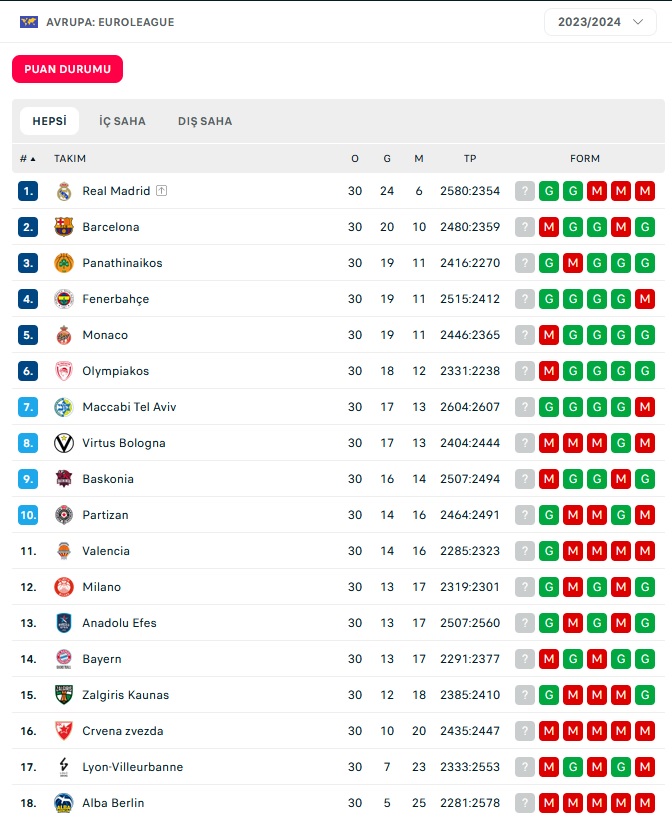
Task: Click gray question mark form box for Monaco
Action: pyautogui.click(x=525, y=335)
